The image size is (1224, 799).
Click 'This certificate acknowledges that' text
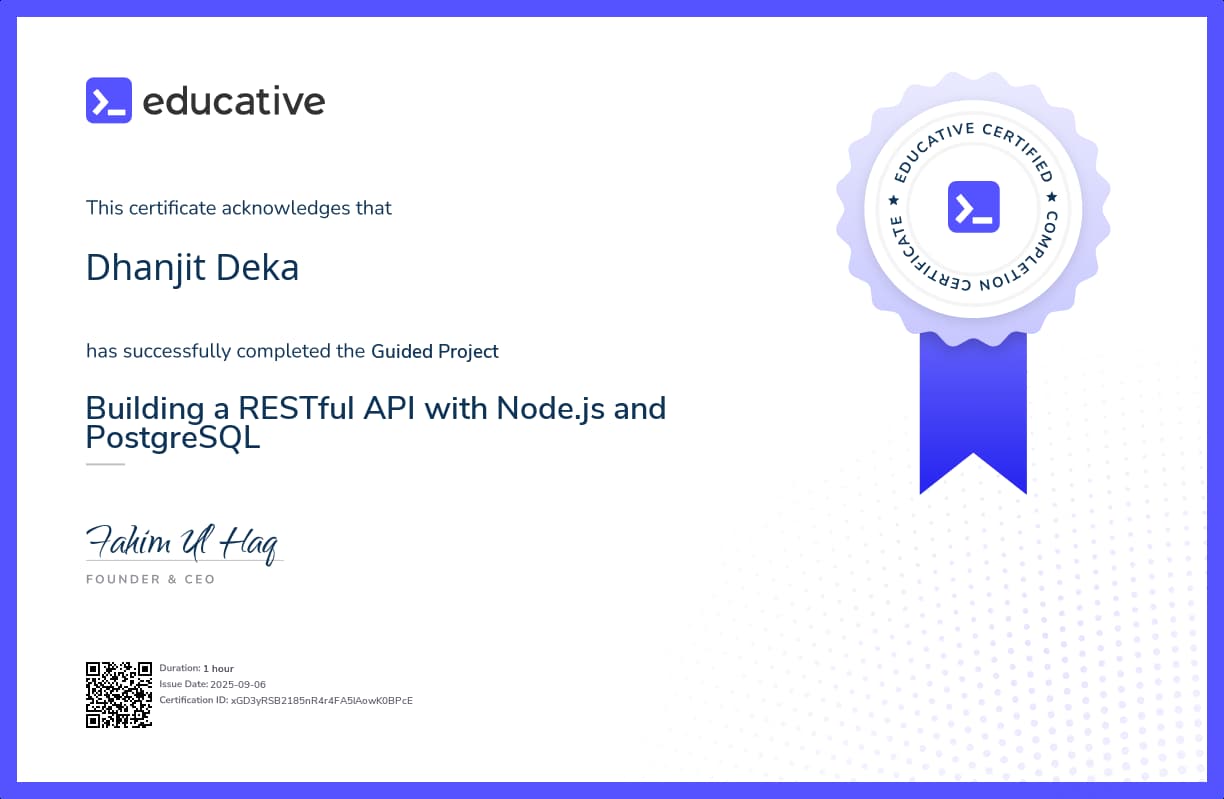[x=238, y=208]
